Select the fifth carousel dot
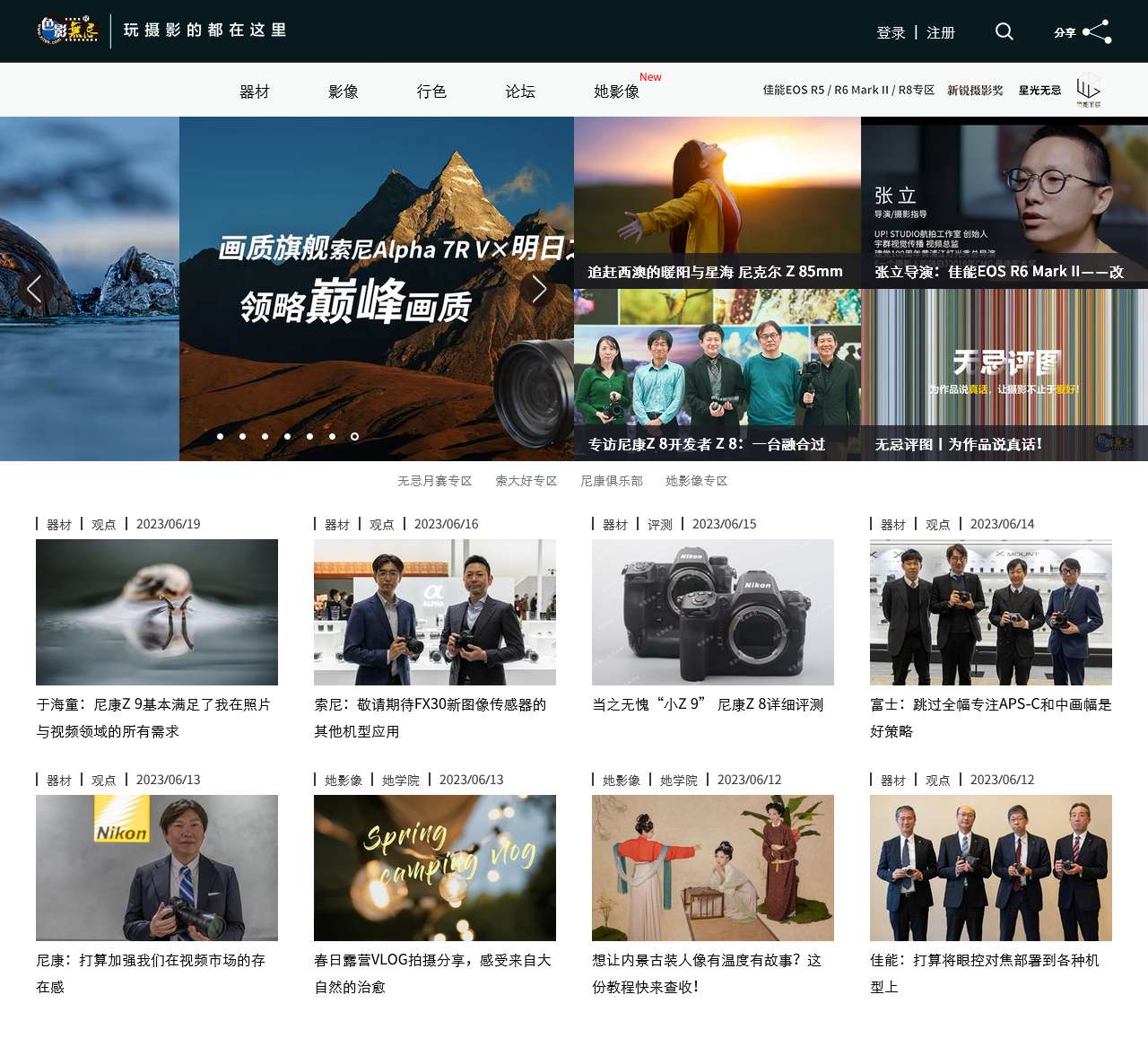1148x1047 pixels. (x=310, y=436)
